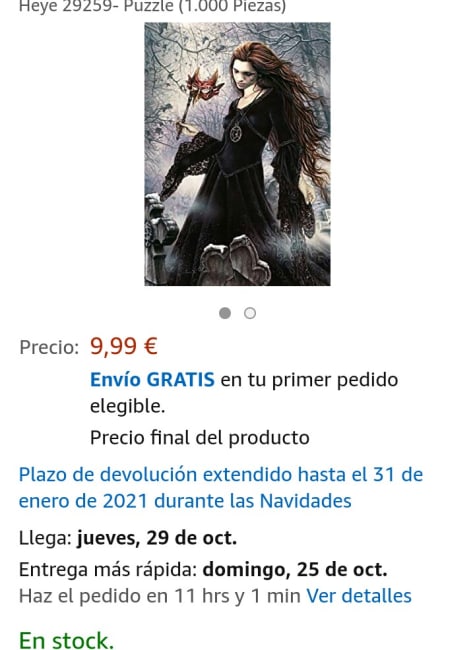475x650 pixels.
Task: Tap the red mask in the puzzle image
Action: point(203,85)
